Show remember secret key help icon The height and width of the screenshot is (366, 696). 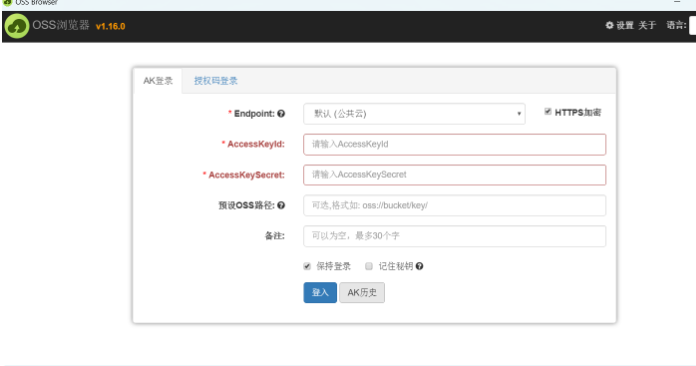[419, 266]
